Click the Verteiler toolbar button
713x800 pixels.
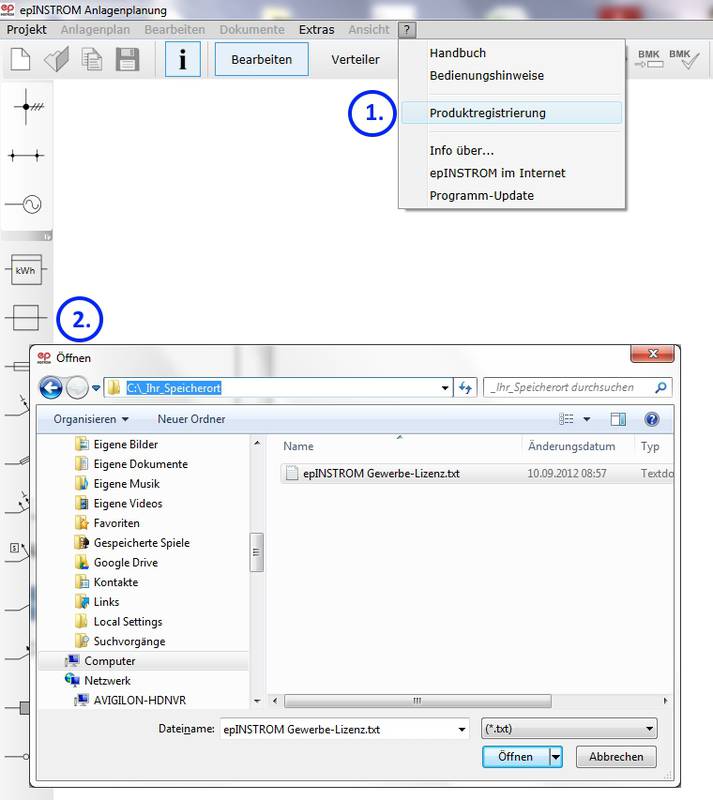(355, 59)
